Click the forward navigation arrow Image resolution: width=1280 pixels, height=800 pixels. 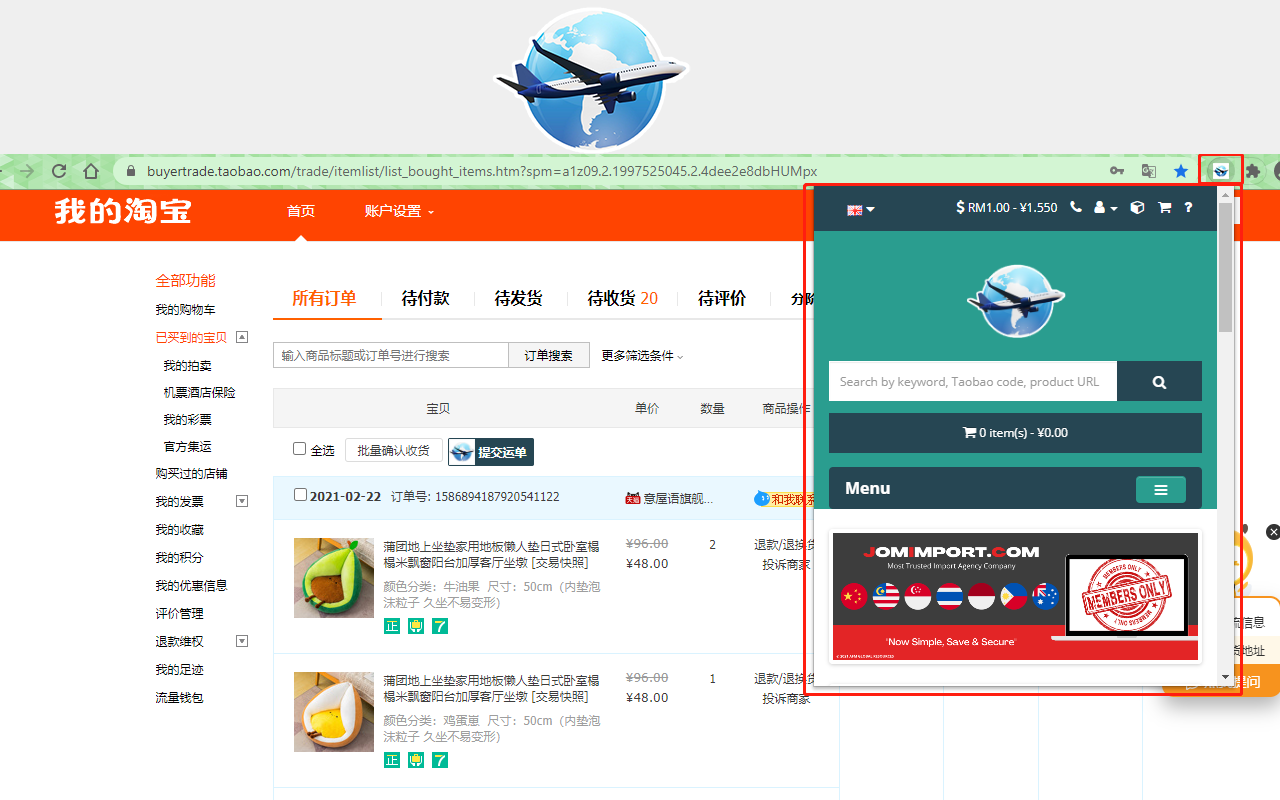(27, 171)
